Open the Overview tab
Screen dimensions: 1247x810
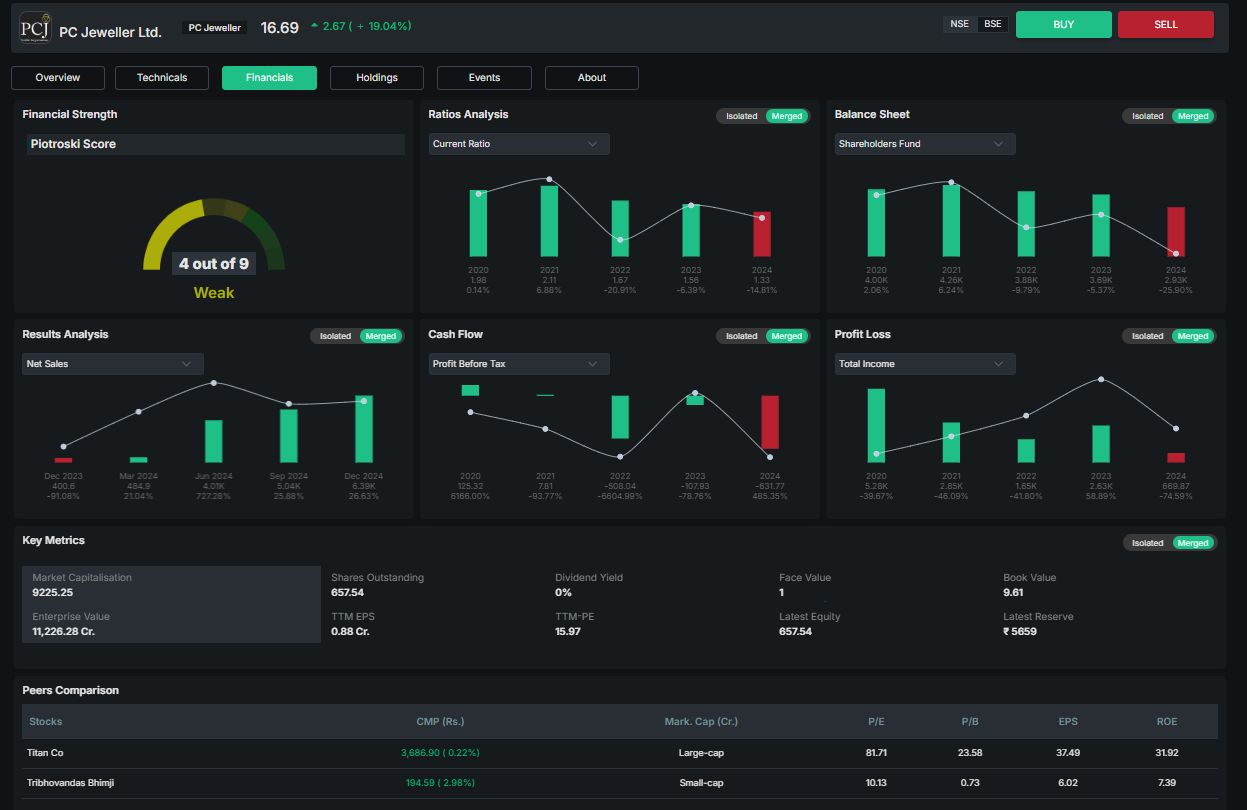pos(58,78)
